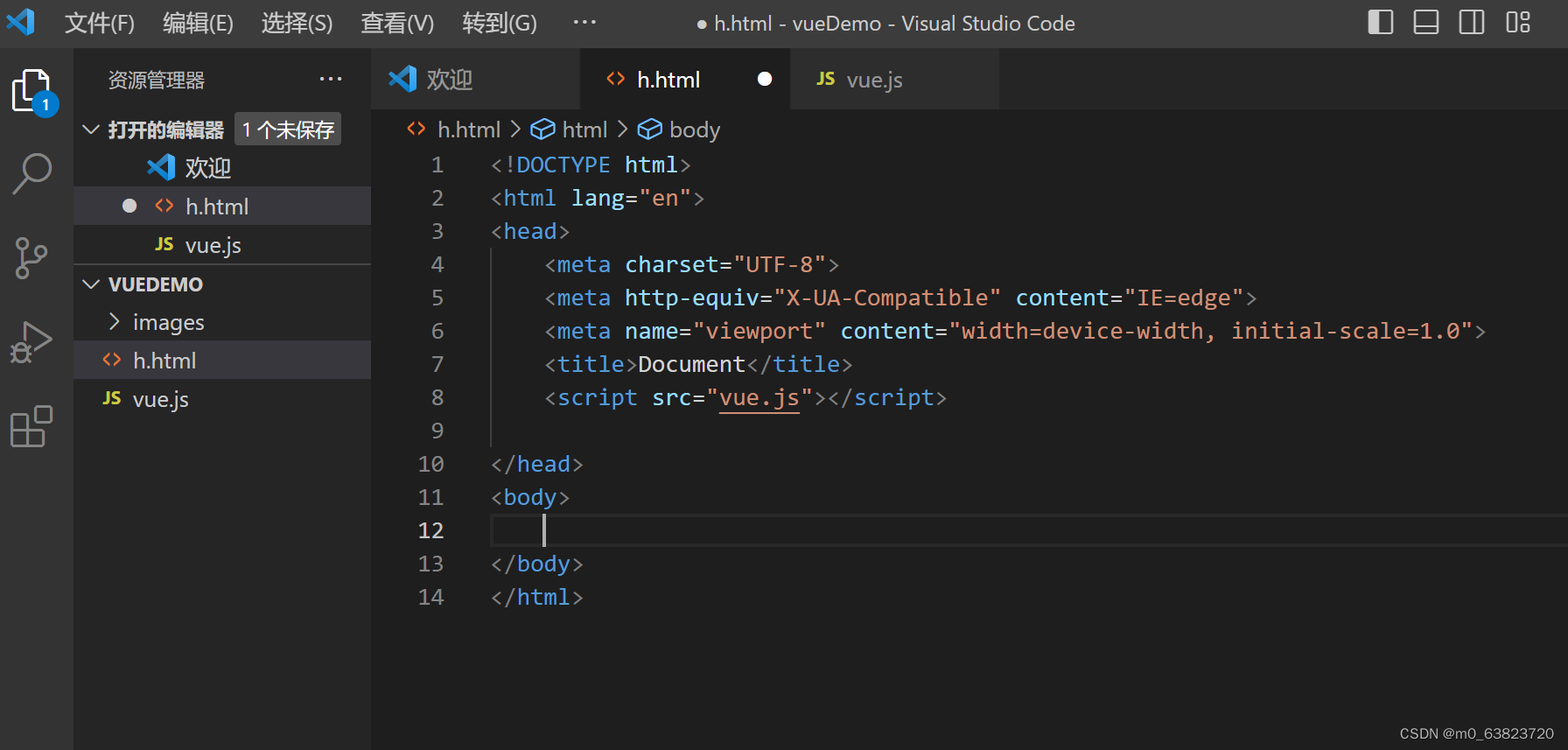The image size is (1568, 750).
Task: Click the </head> tag on line 10
Action: pyautogui.click(x=537, y=464)
